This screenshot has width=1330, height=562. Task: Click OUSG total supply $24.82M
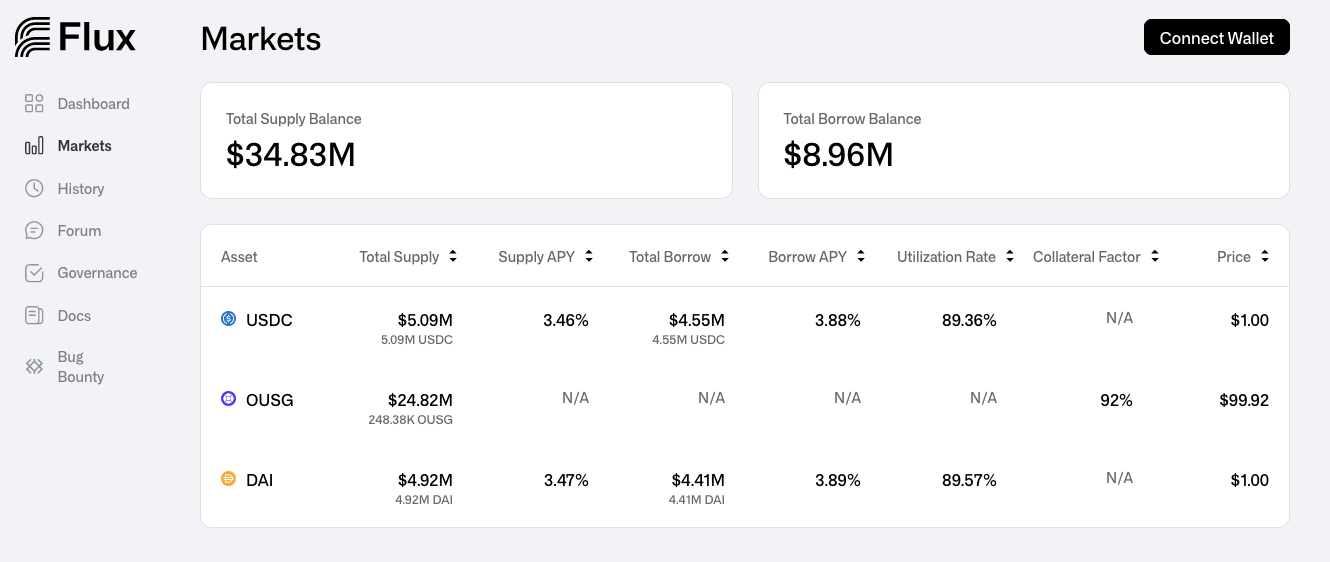pyautogui.click(x=420, y=400)
